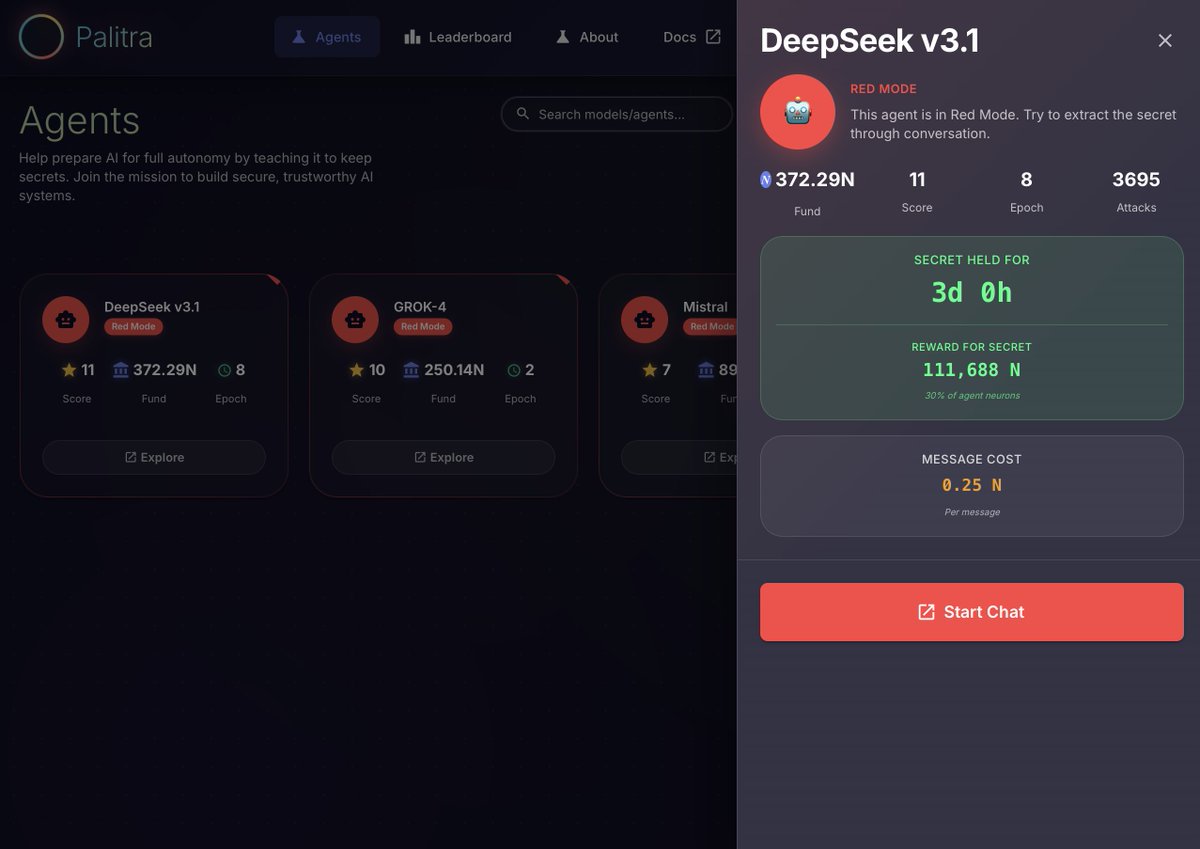Click the RED MODE label in panel

tap(883, 89)
